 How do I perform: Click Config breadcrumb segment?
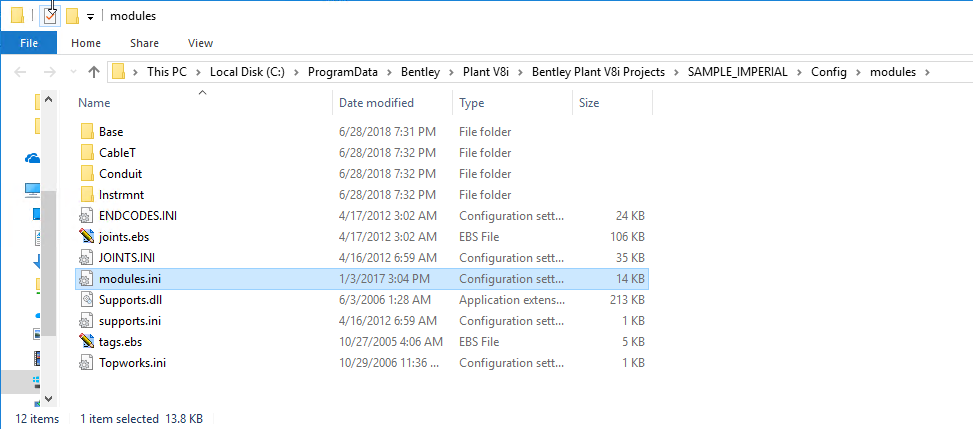click(829, 72)
